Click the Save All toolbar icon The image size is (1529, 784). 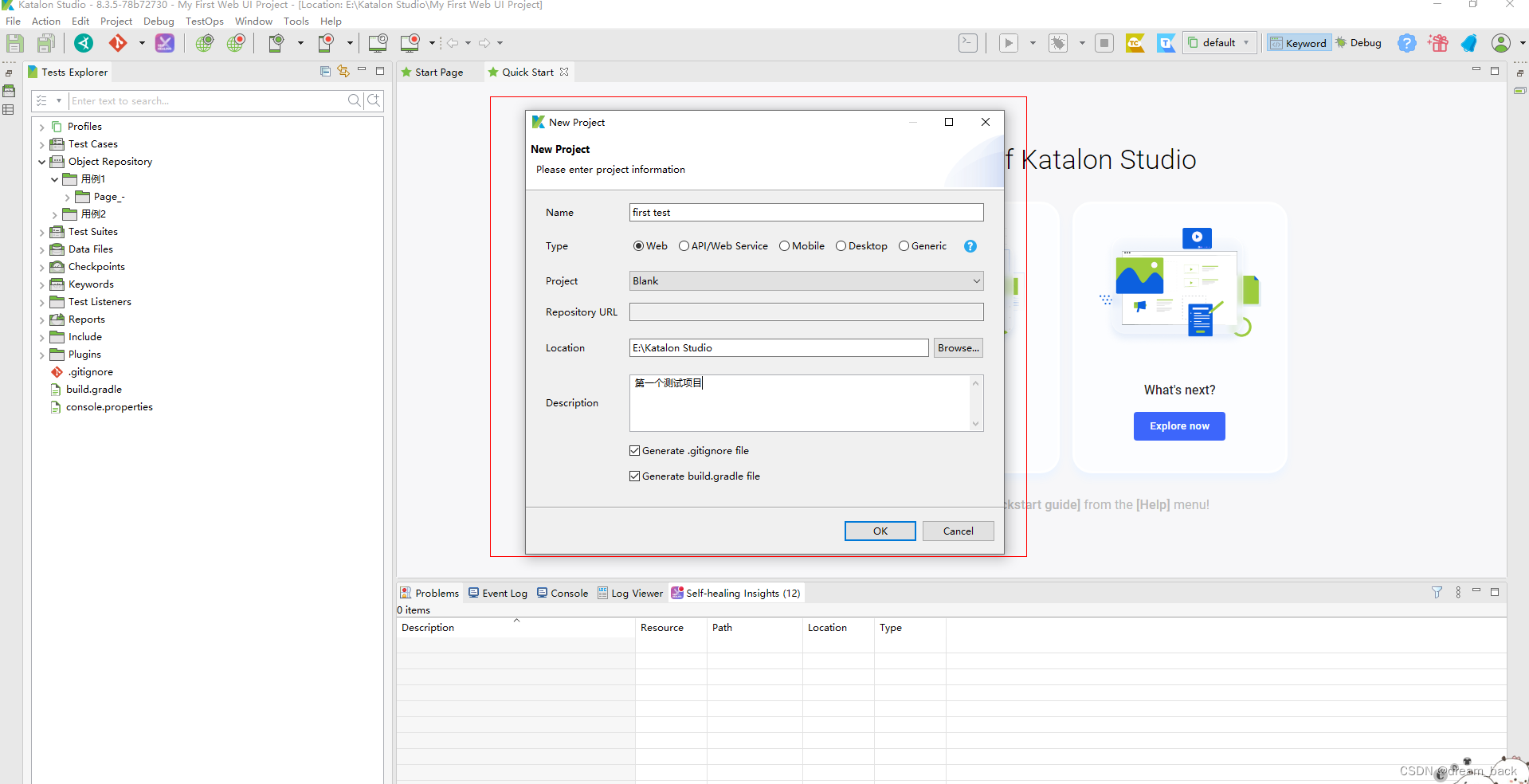(x=46, y=43)
